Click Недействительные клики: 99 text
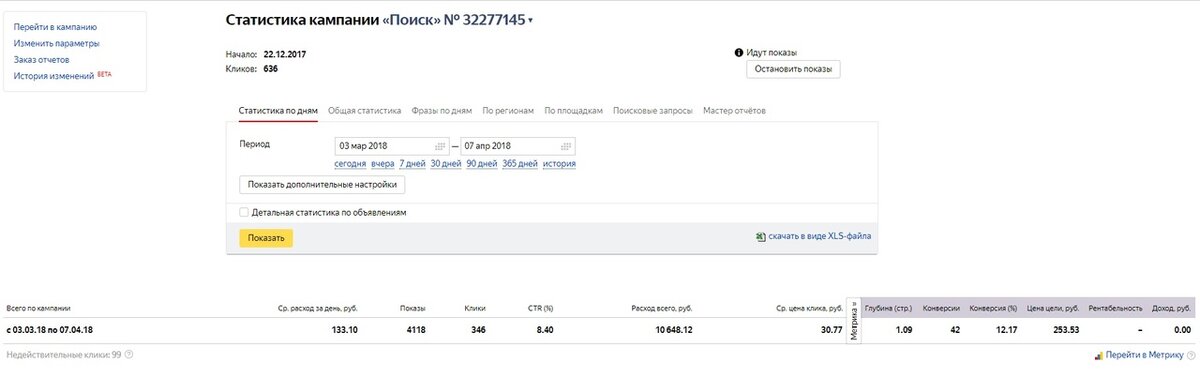This screenshot has width=1200, height=378. tap(63, 355)
